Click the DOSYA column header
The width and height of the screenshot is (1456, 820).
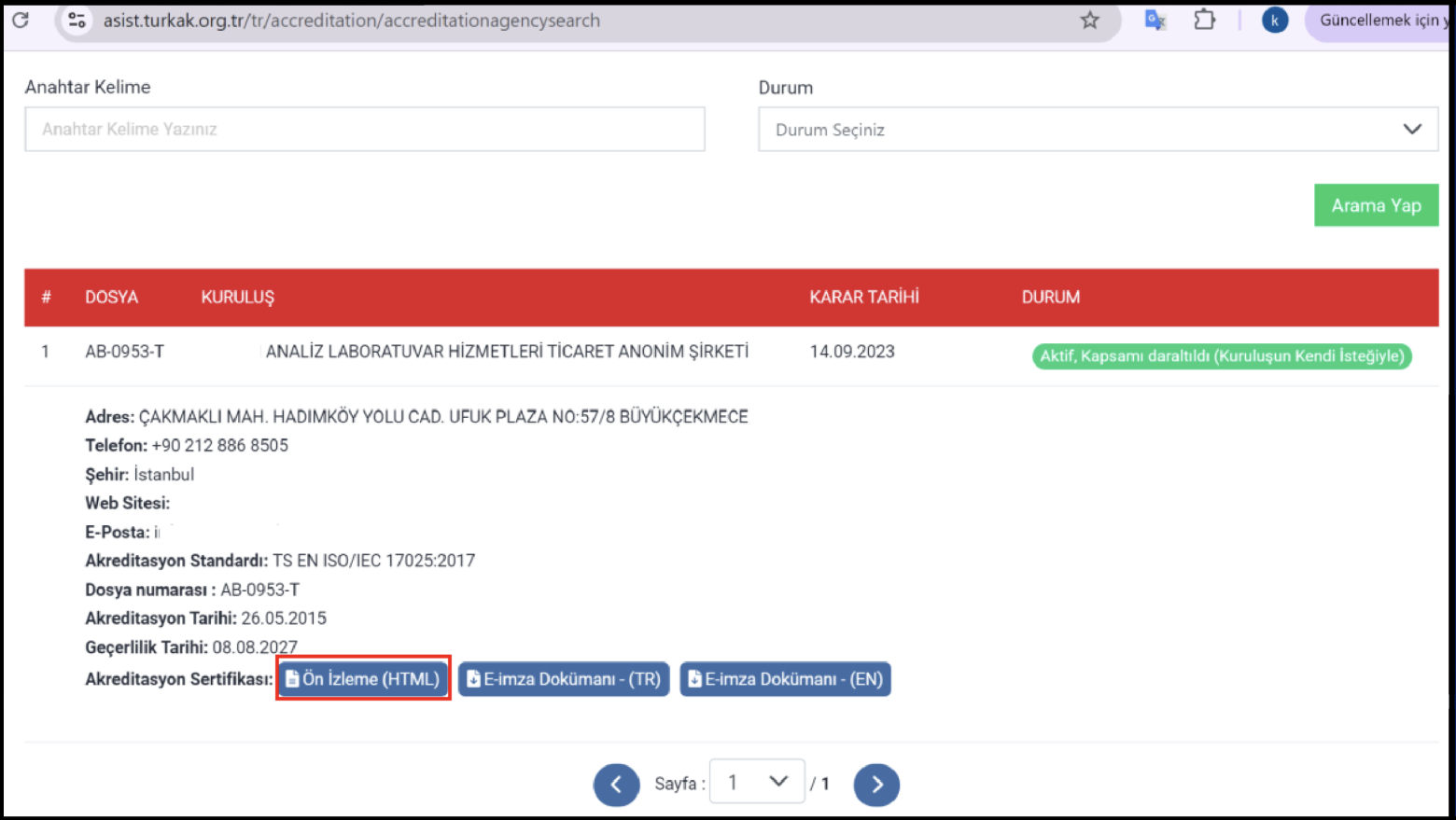112,297
